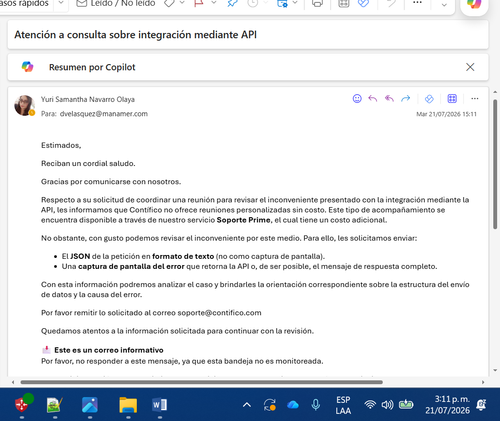Open apps grid icon in message header
The width and height of the screenshot is (500, 421).
coord(452,99)
